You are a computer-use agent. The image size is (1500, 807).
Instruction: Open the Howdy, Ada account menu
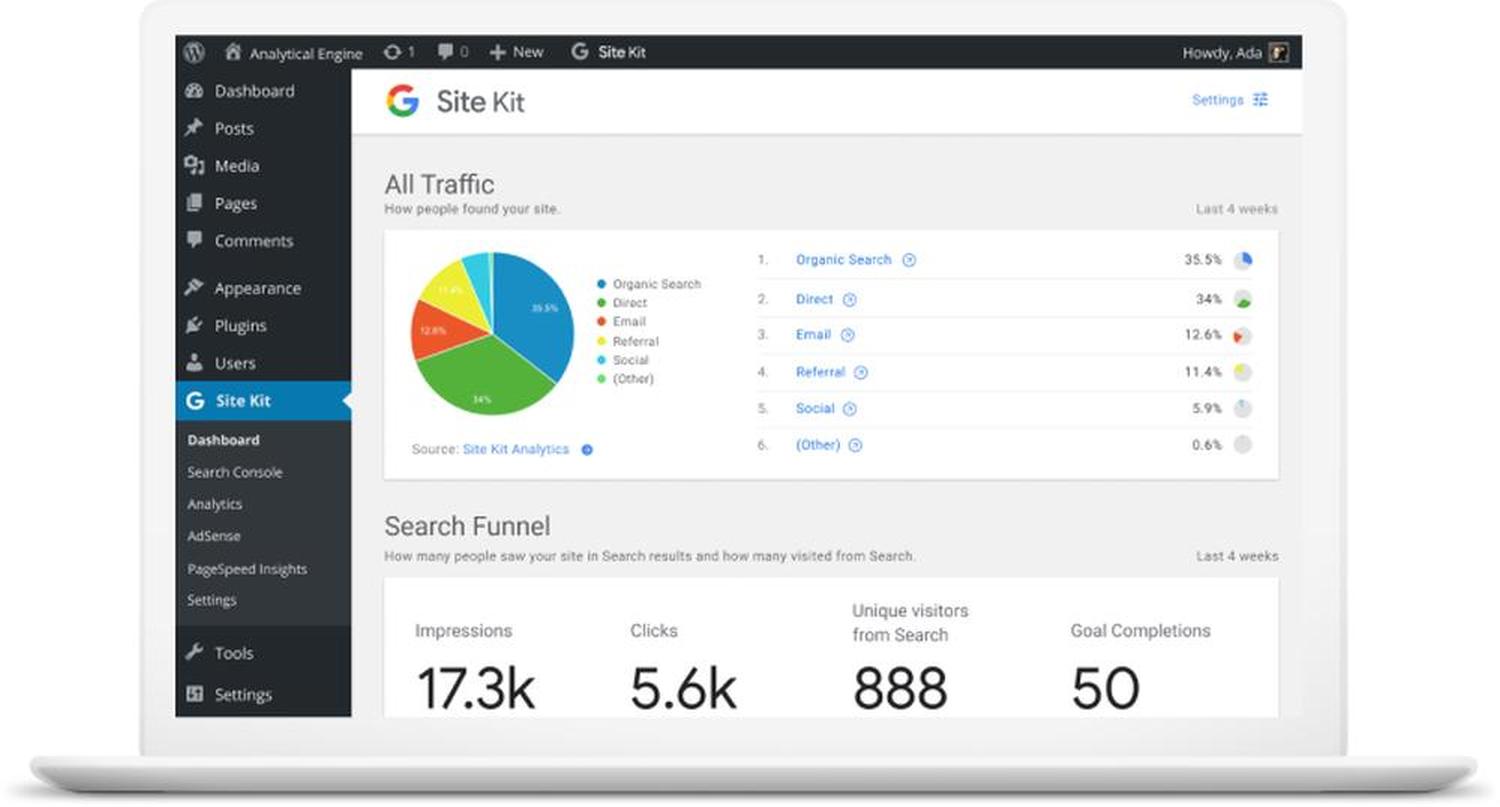[x=1222, y=53]
